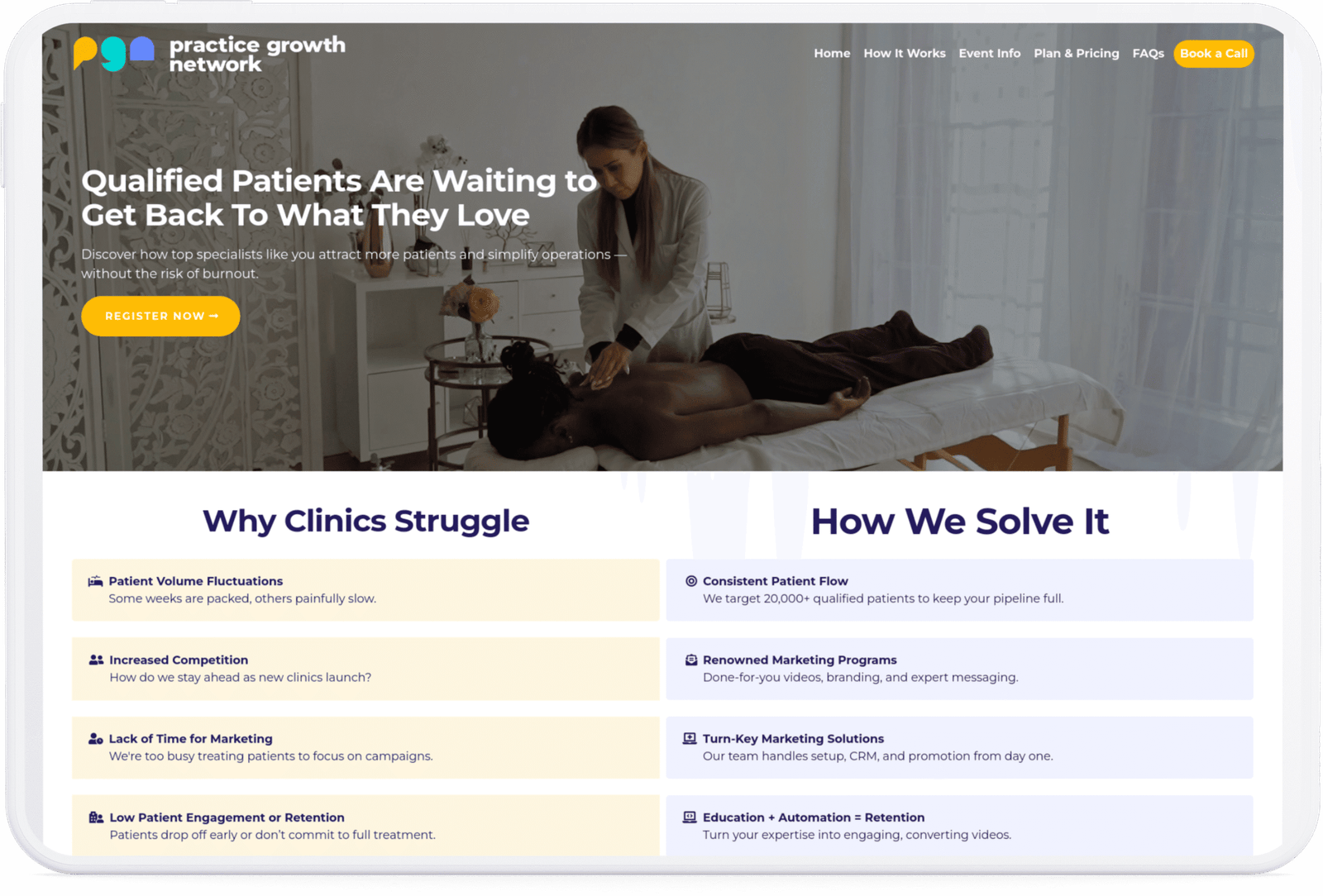Image resolution: width=1323 pixels, height=896 pixels.
Task: Open the Home menu item
Action: (832, 54)
